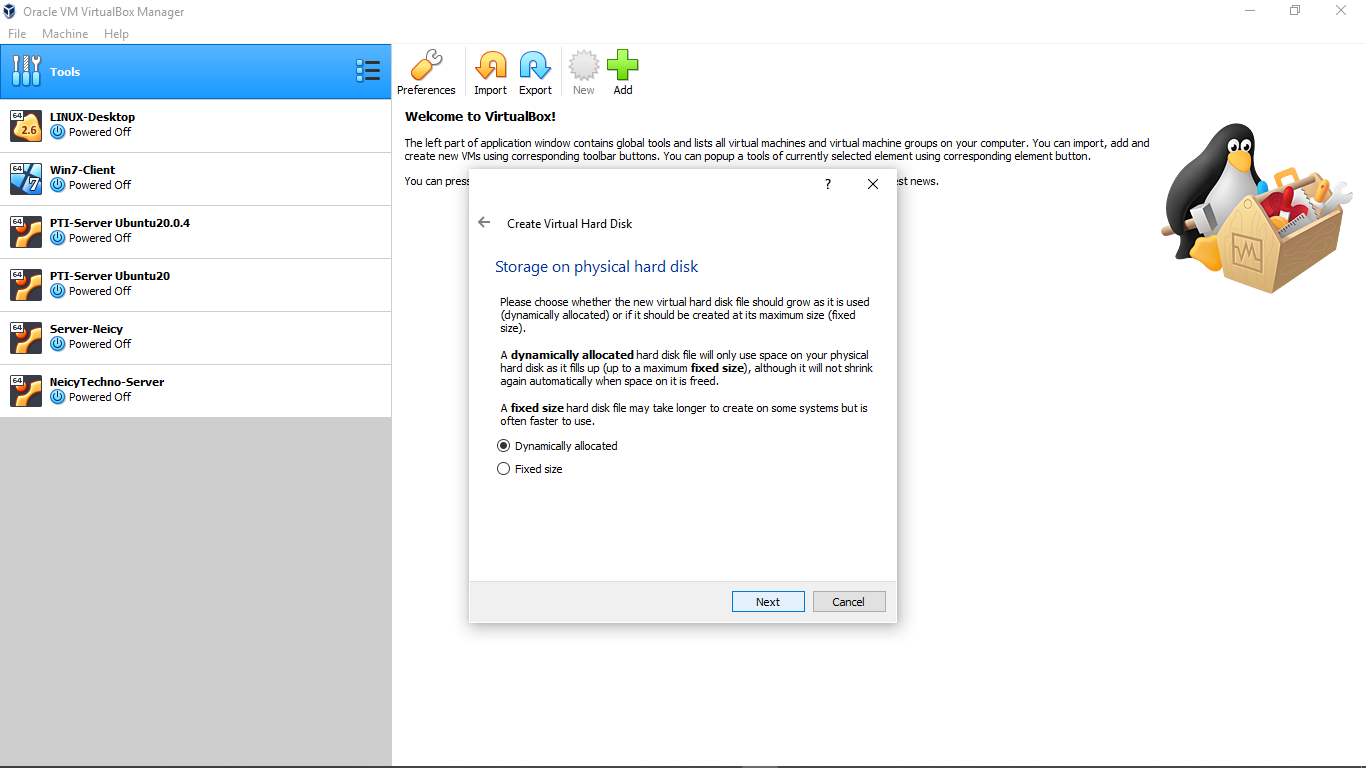Select the Win7-Client virtual machine
This screenshot has width=1366, height=768.
[x=196, y=179]
